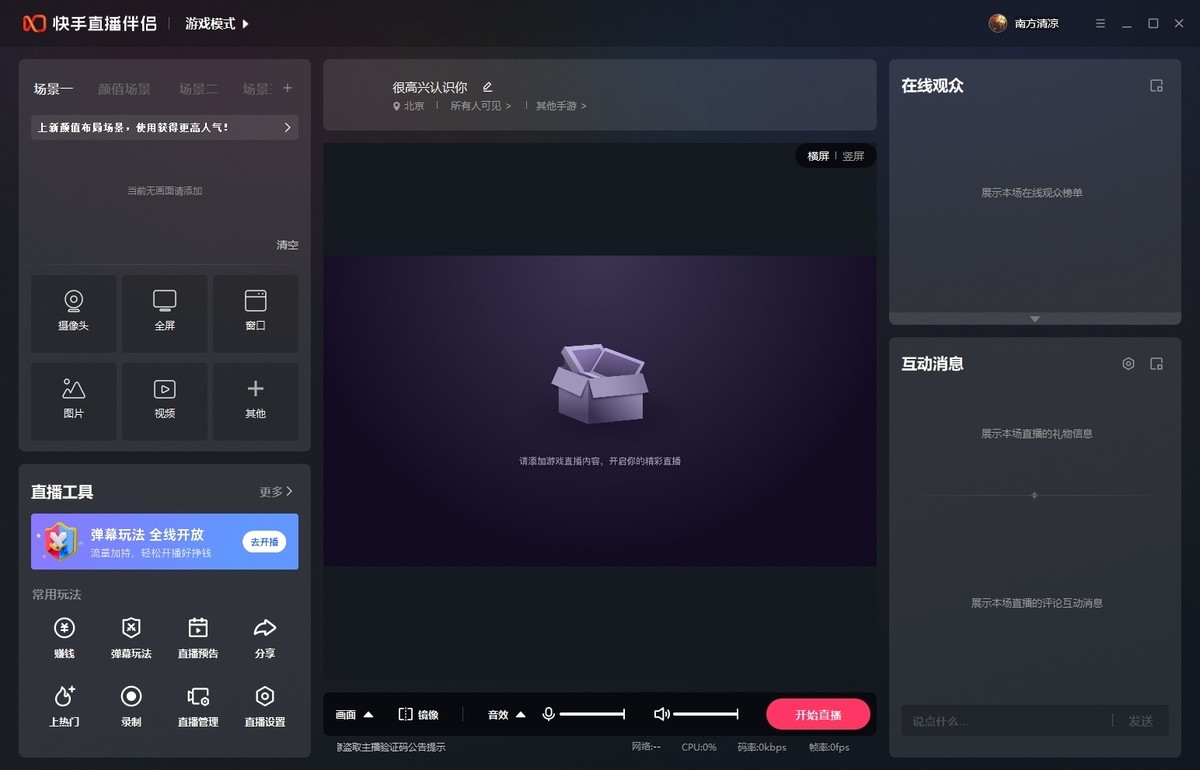
Task: Switch to the 颜值场景 scene tab
Action: pos(124,89)
